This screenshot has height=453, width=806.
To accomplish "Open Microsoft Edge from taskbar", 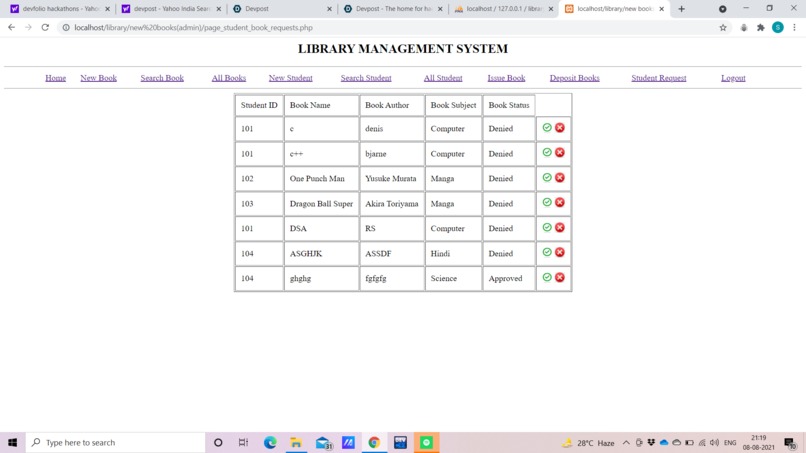I will (x=270, y=442).
